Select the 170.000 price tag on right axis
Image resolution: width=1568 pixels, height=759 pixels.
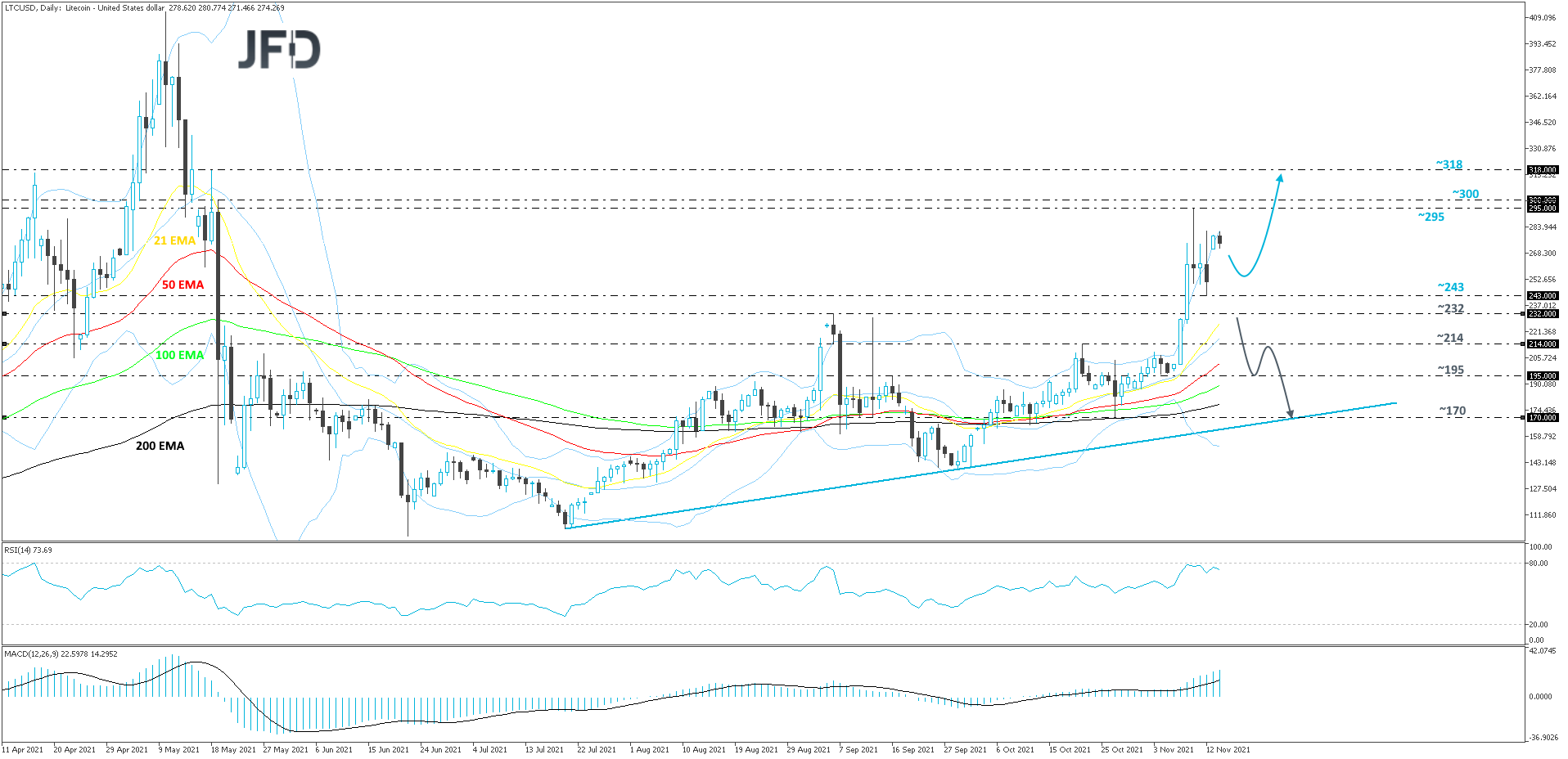tap(1543, 418)
